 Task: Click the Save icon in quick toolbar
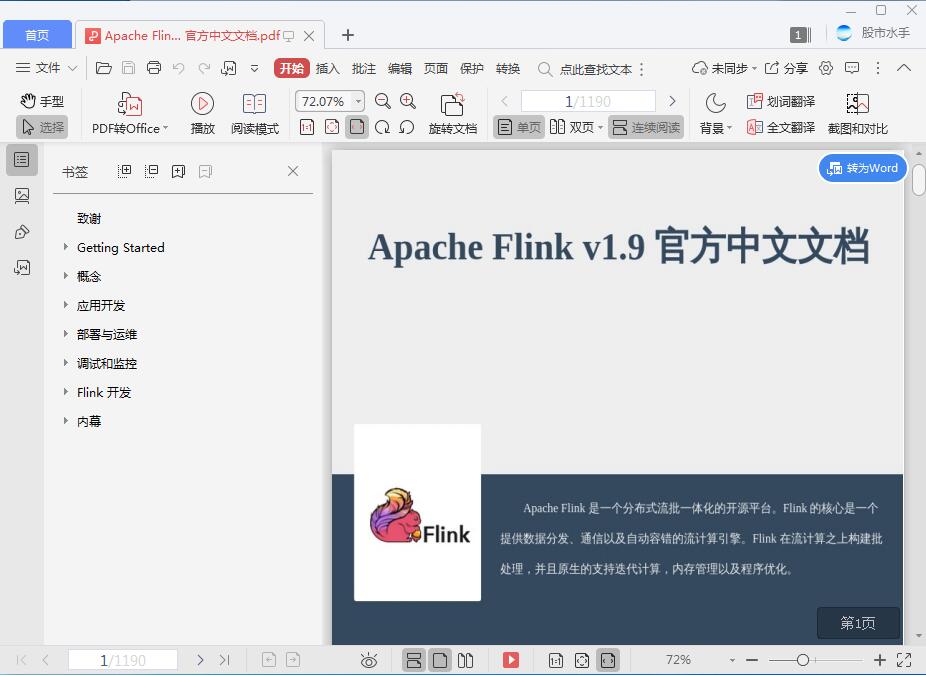(x=128, y=68)
